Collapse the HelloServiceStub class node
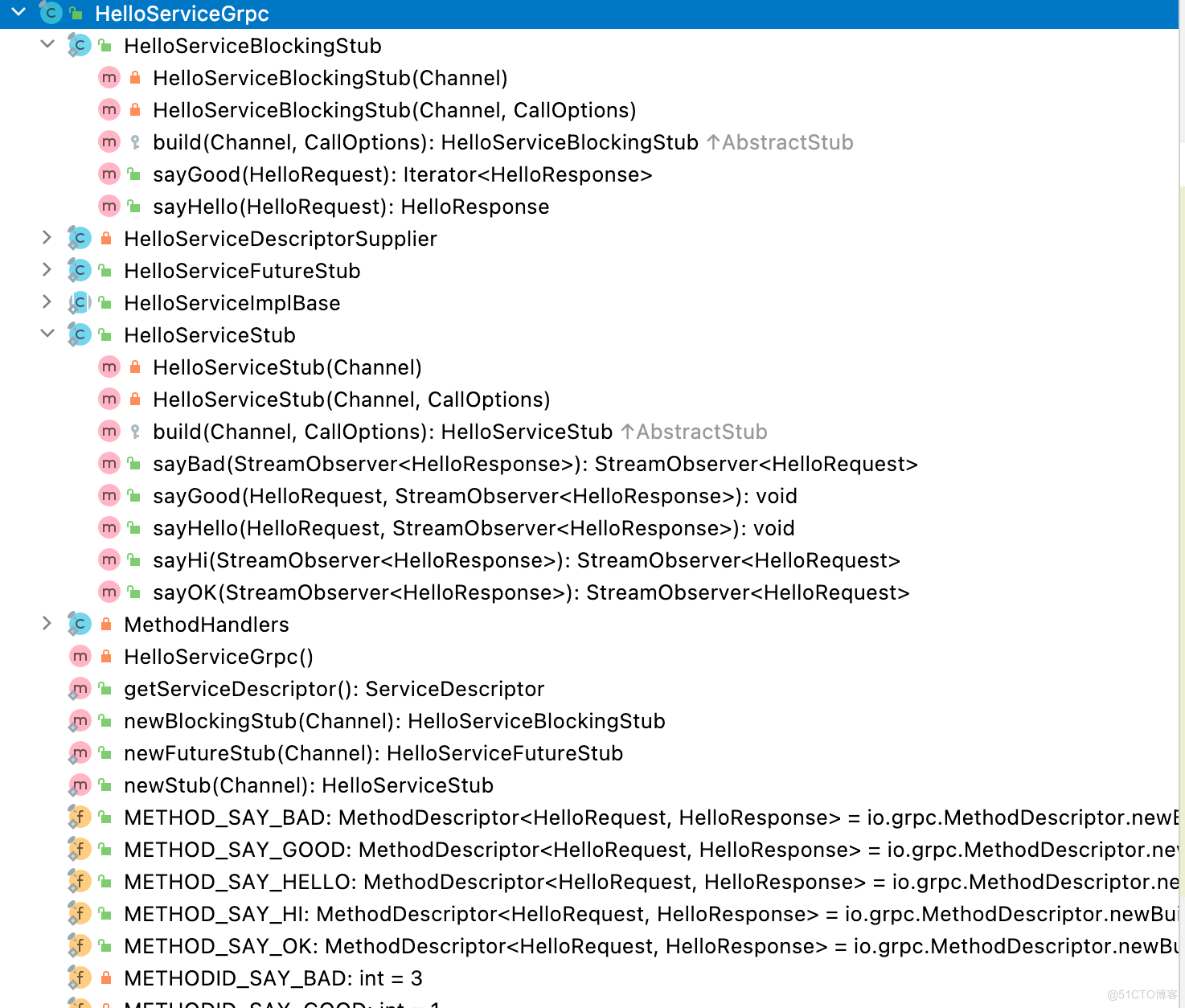Screen dimensions: 1185x1008 47,334
